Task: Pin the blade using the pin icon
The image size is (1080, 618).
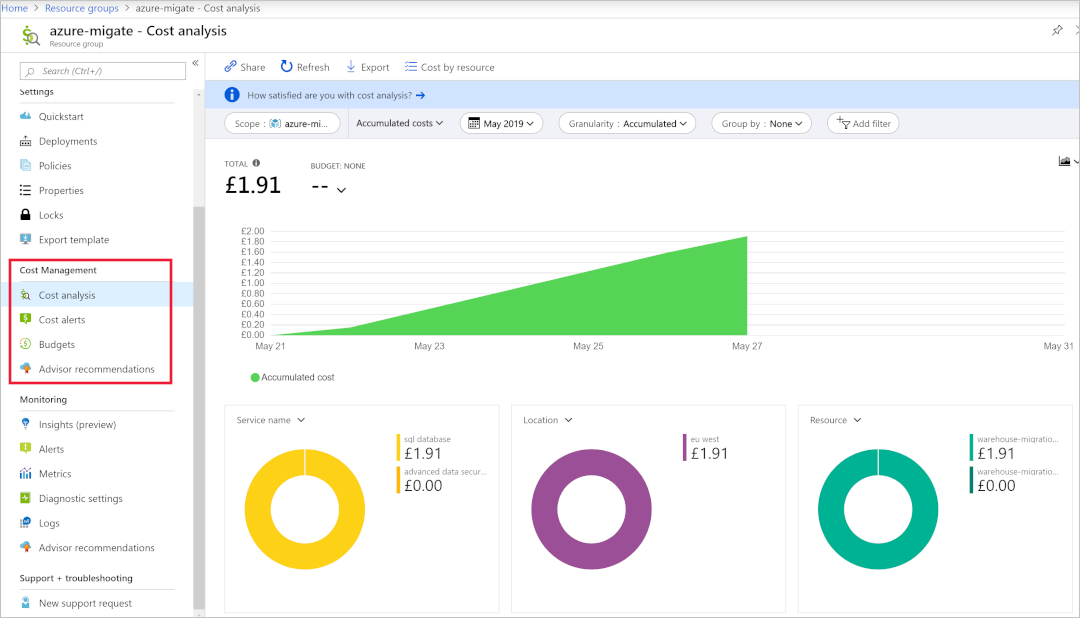Action: [1057, 31]
